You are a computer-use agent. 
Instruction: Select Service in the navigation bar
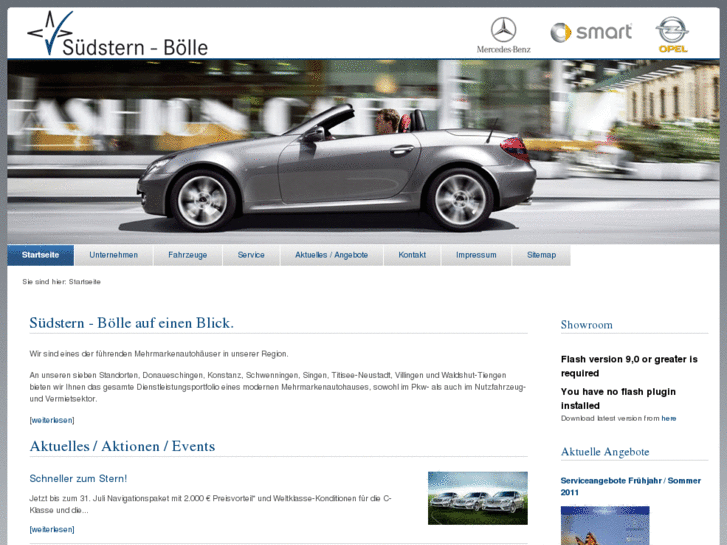tap(251, 255)
